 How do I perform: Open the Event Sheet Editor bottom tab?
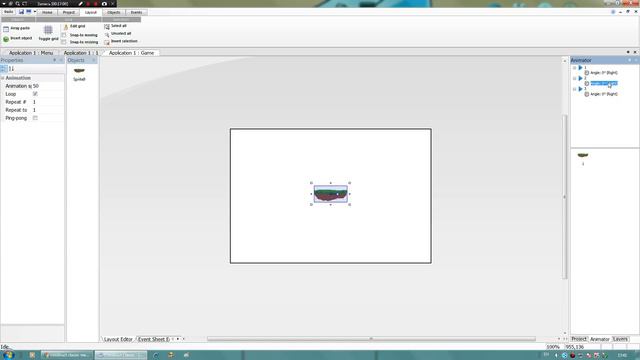(x=153, y=339)
